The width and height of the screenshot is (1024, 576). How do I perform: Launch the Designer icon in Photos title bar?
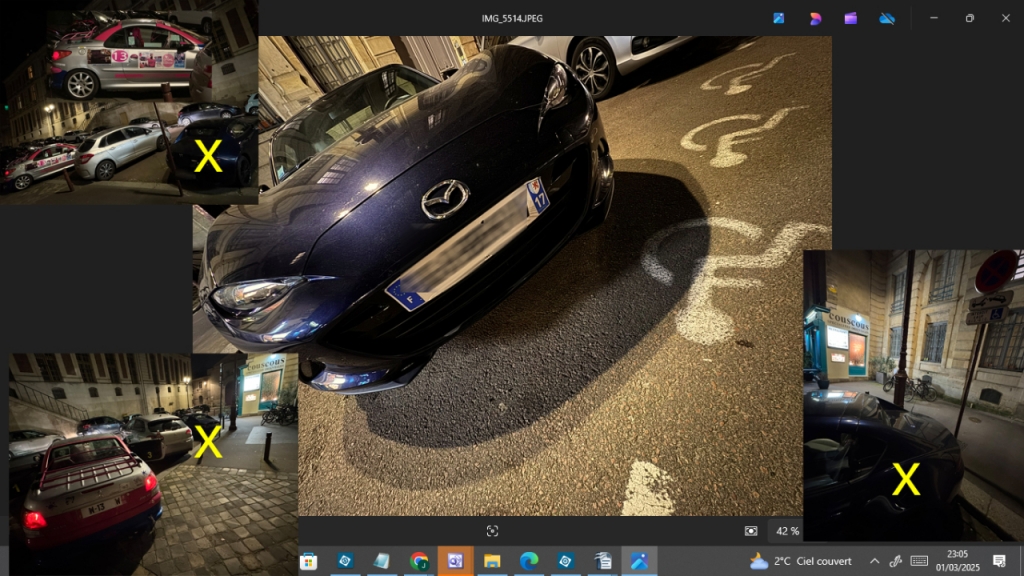tap(815, 18)
